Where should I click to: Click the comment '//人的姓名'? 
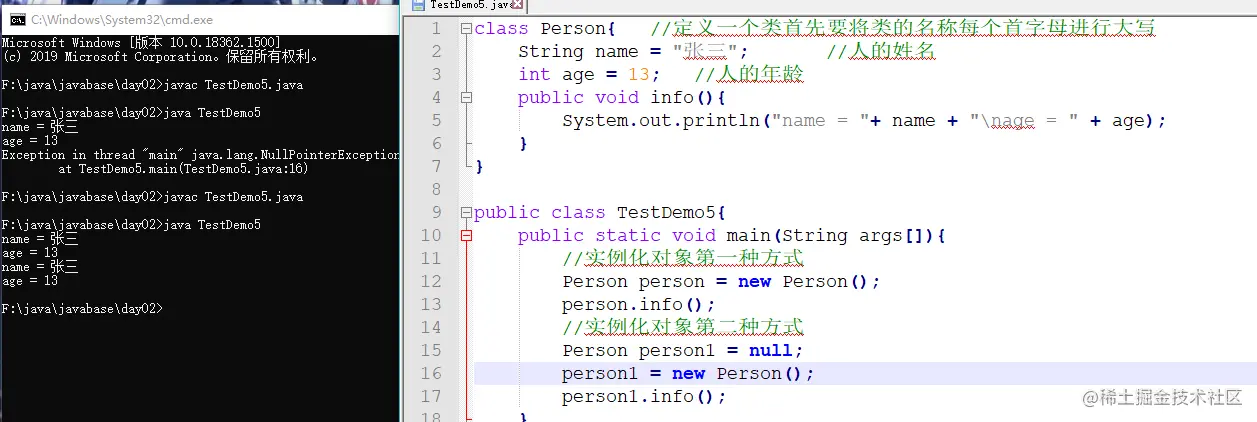882,51
